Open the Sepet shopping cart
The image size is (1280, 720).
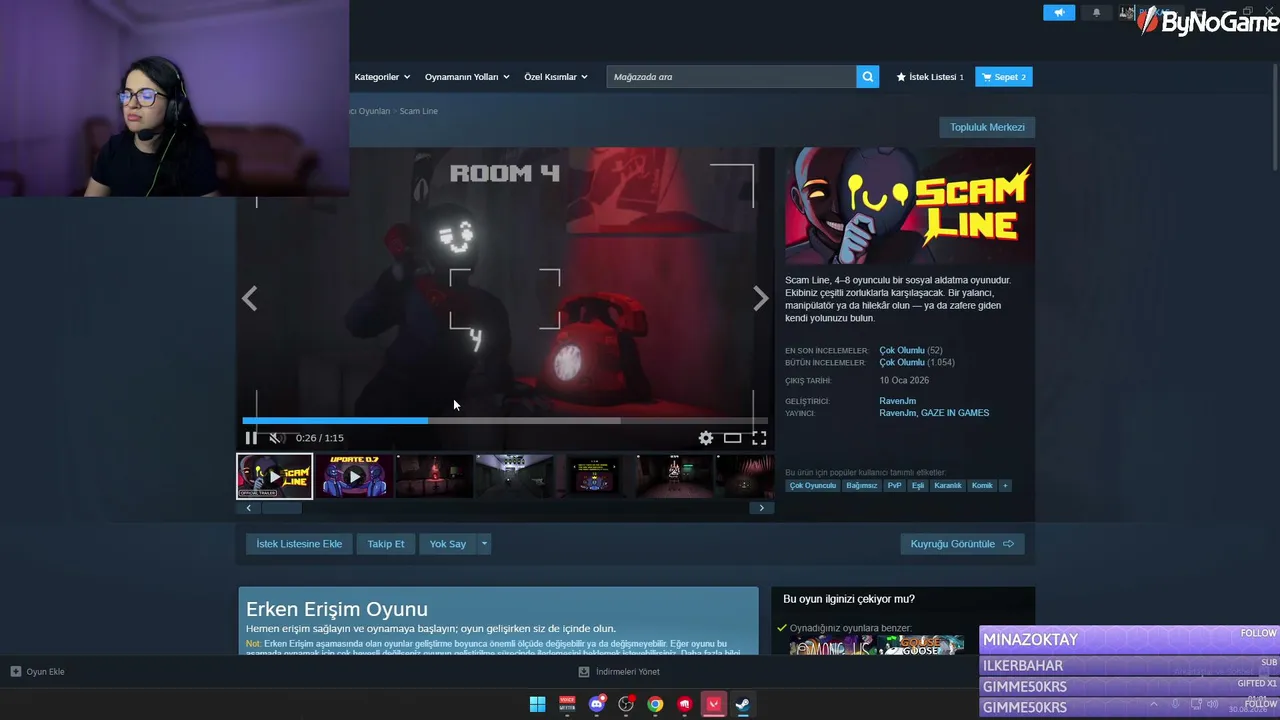coord(1004,77)
